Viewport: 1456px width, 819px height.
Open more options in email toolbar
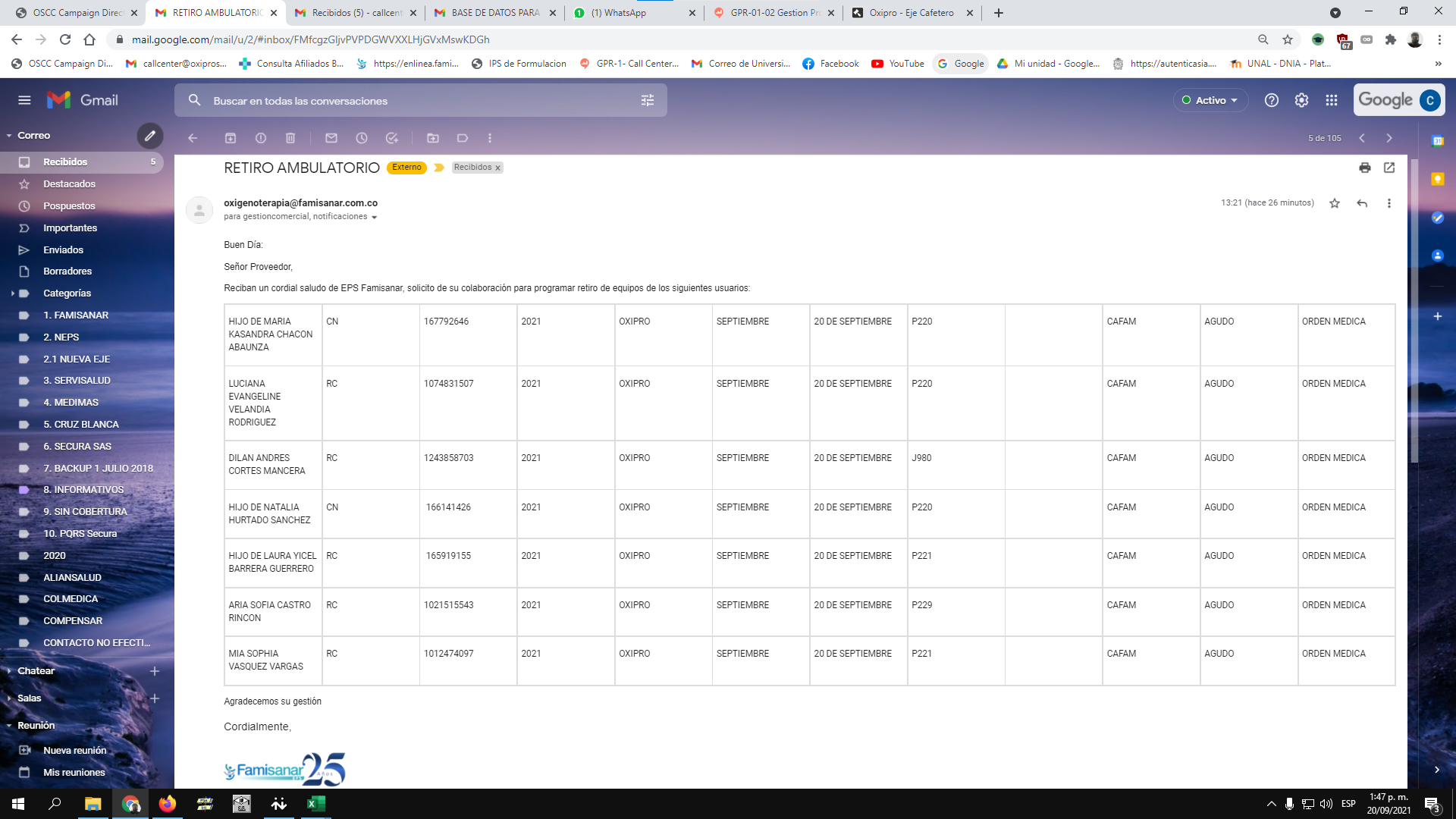coord(490,138)
